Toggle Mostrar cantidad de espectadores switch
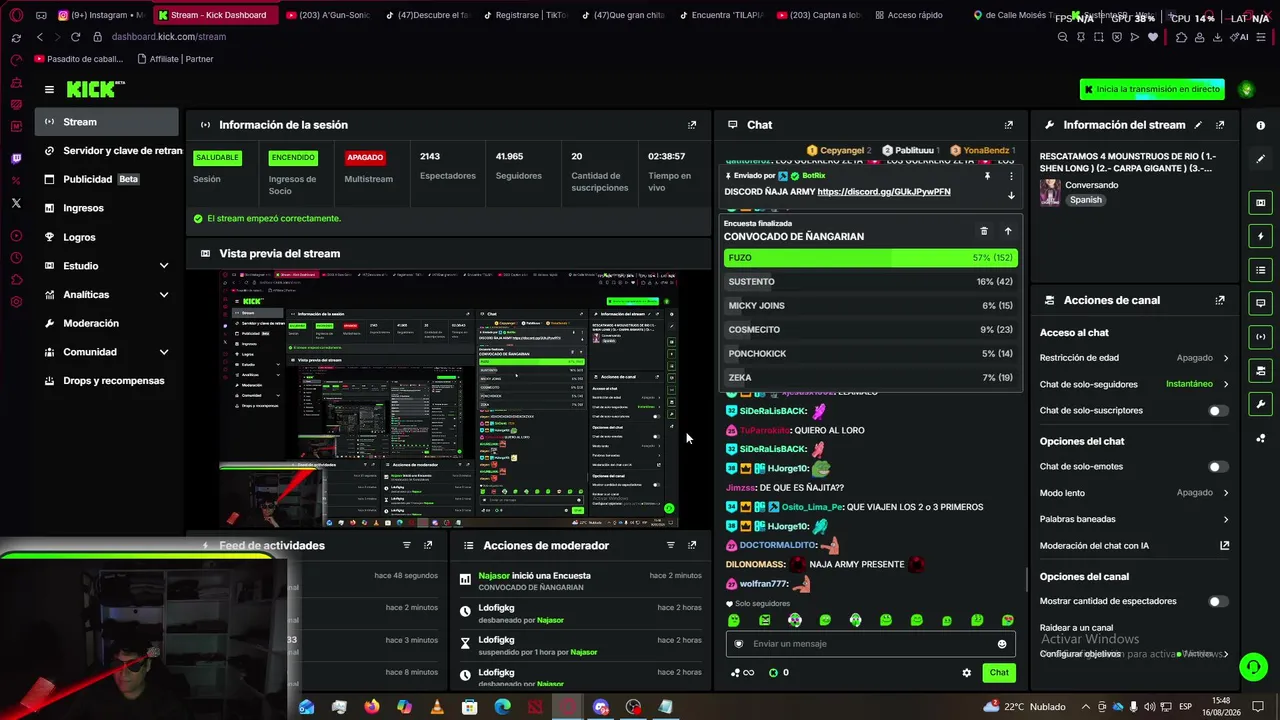The width and height of the screenshot is (1280, 720). coord(1218,602)
